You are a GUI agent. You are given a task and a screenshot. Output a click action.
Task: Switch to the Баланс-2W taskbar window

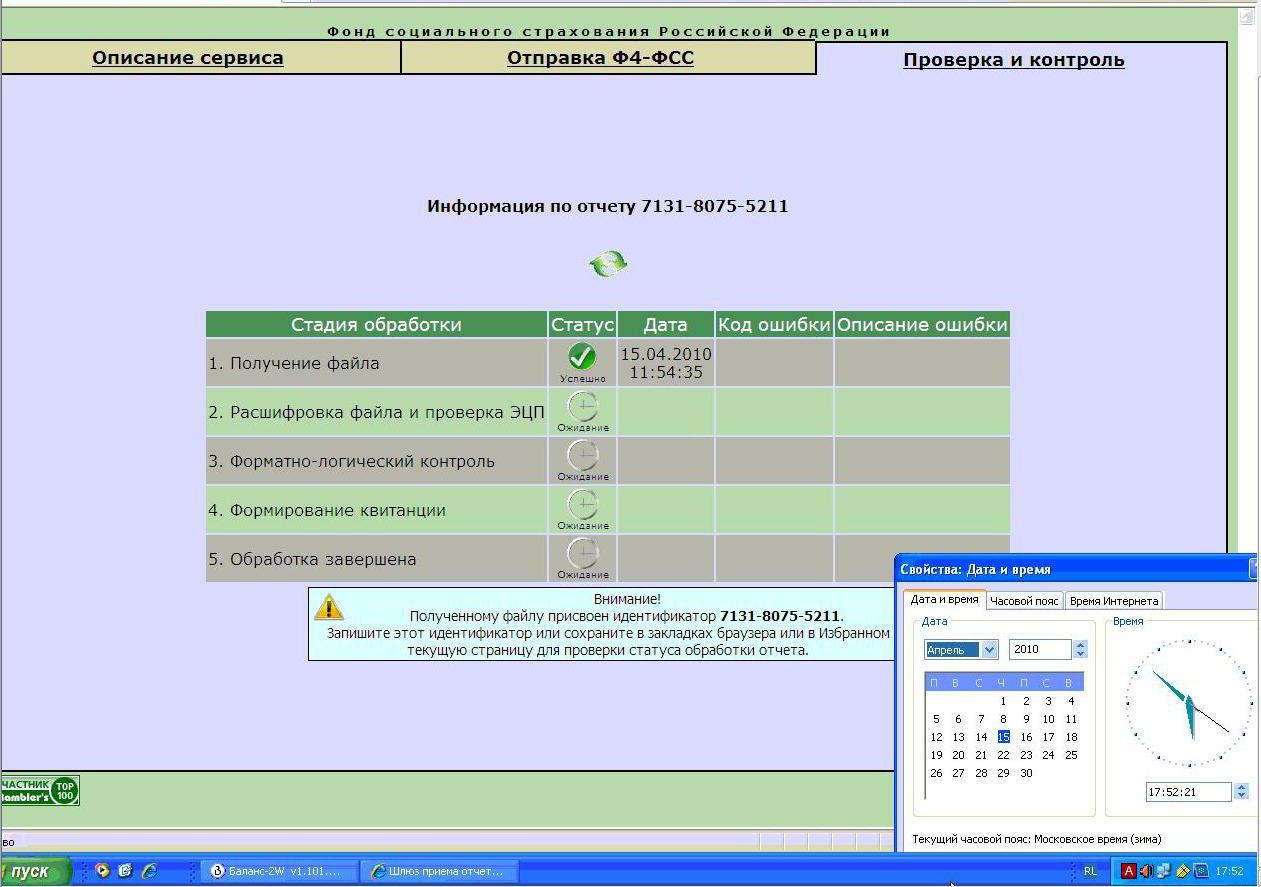click(281, 871)
